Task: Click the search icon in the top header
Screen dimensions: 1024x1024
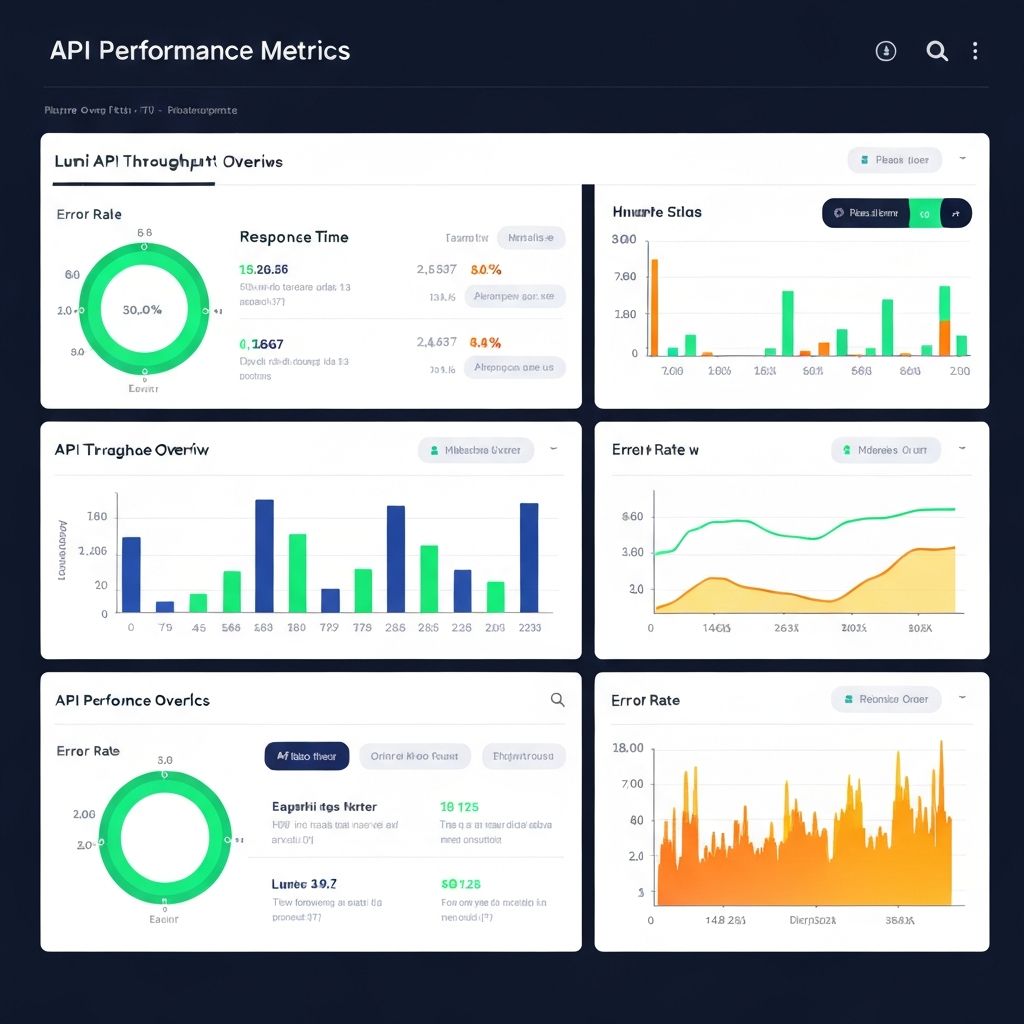Action: pos(937,52)
